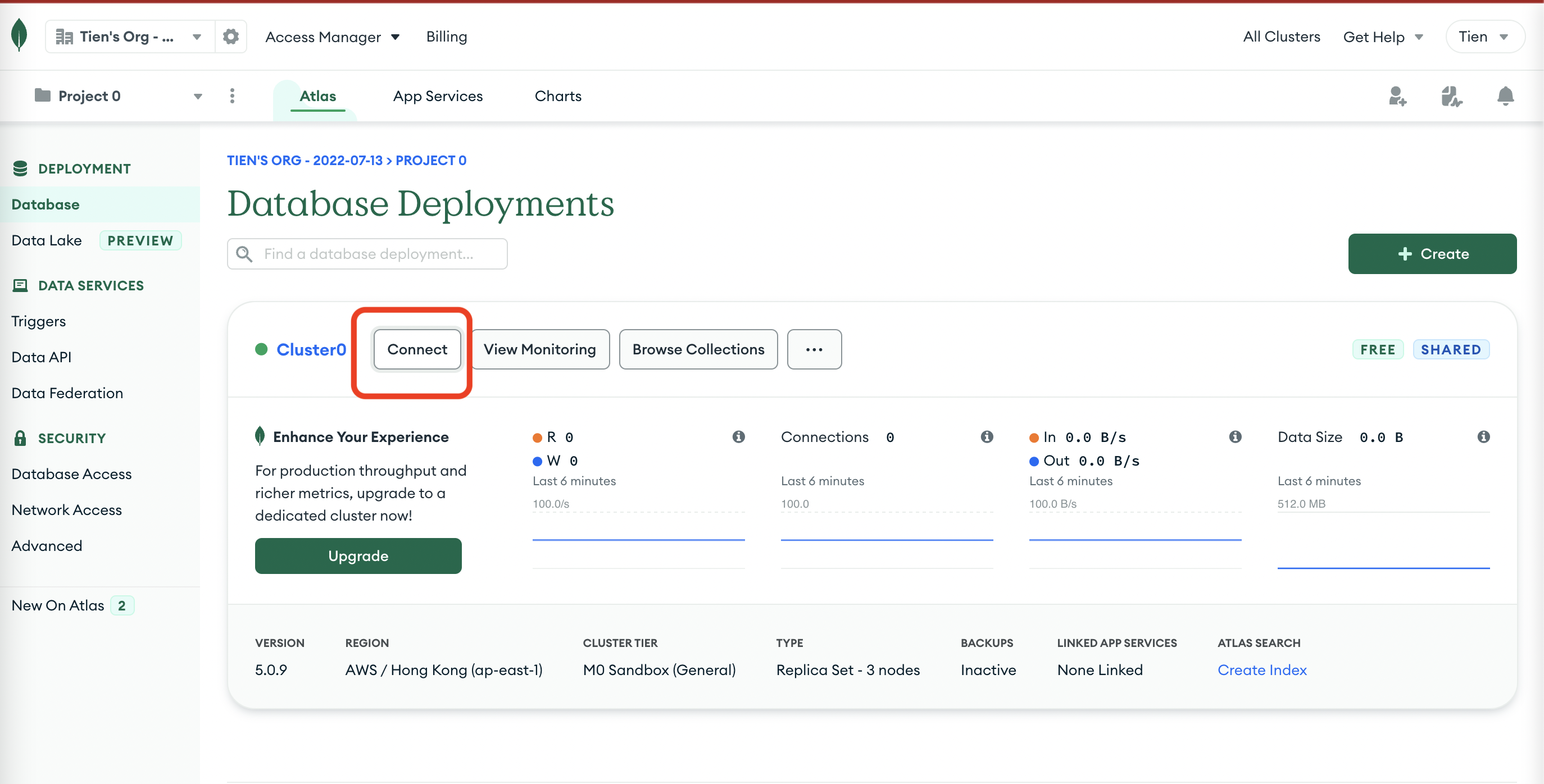Switch to the Atlas tab
The image size is (1544, 784).
pyautogui.click(x=317, y=96)
